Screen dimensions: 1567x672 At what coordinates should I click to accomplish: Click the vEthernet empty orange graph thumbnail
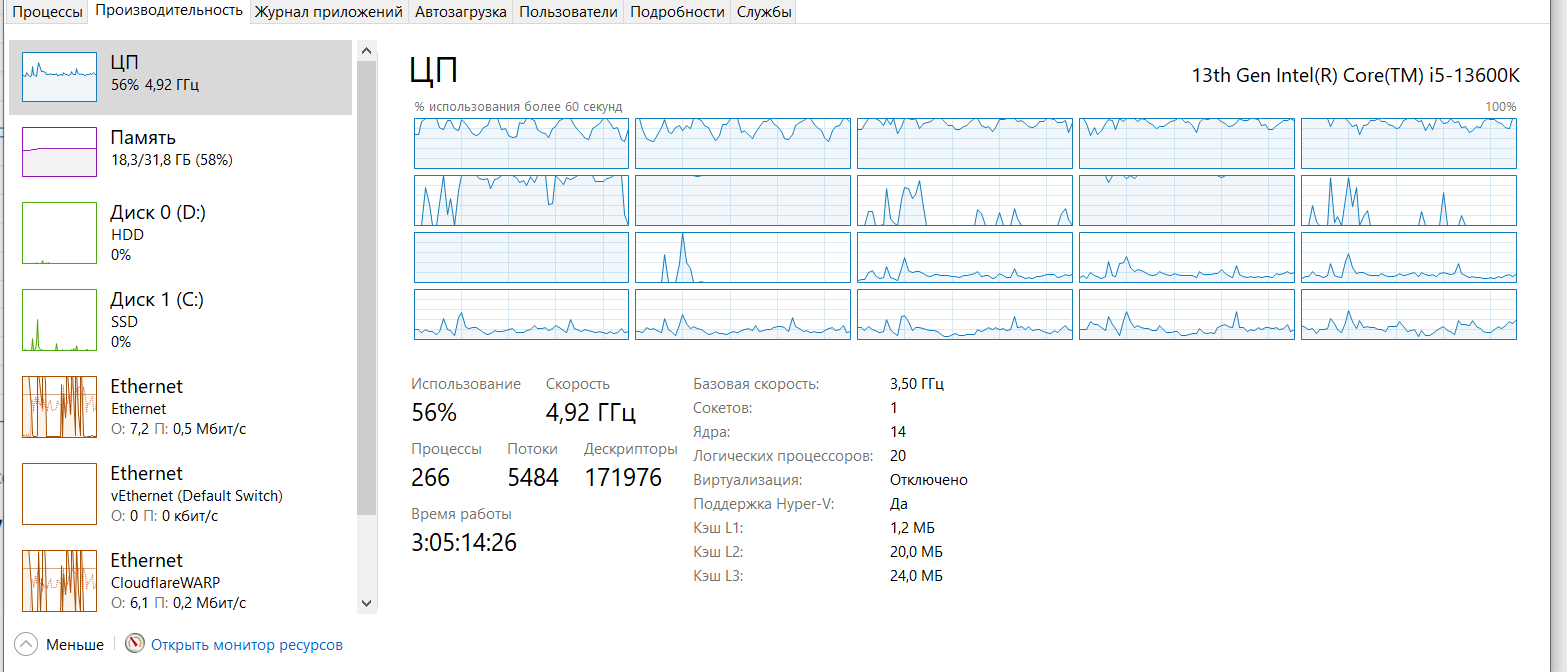[x=59, y=494]
